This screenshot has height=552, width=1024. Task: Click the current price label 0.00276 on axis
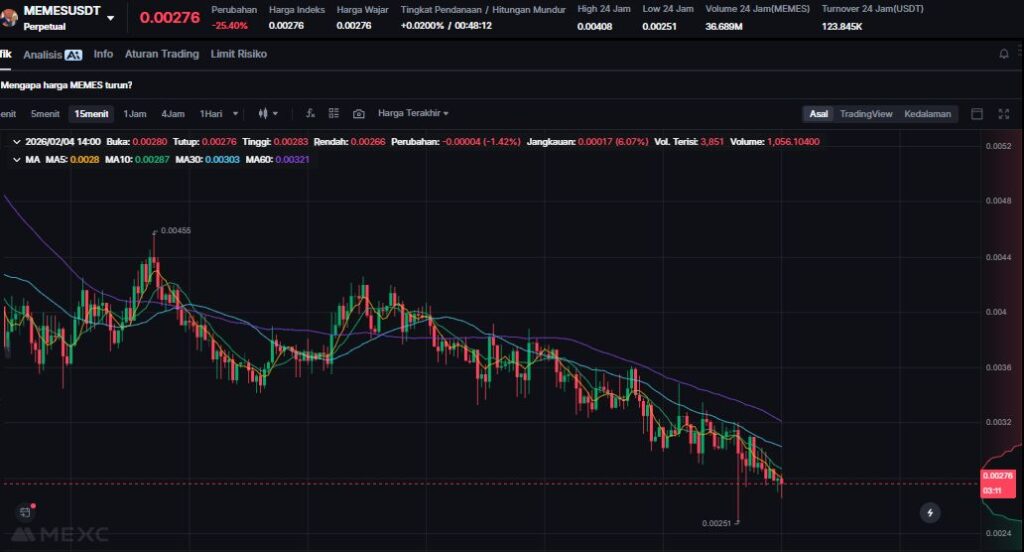pyautogui.click(x=997, y=476)
